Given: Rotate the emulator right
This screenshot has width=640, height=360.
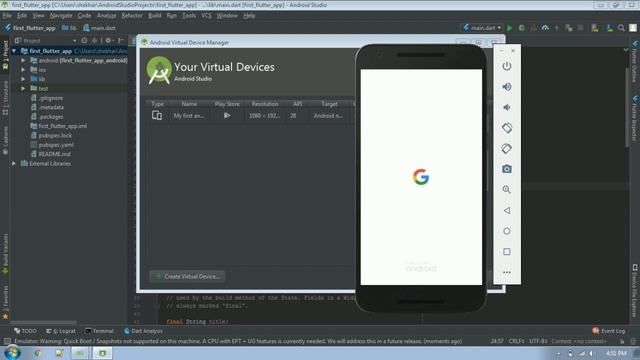Looking at the screenshot, I should [507, 149].
